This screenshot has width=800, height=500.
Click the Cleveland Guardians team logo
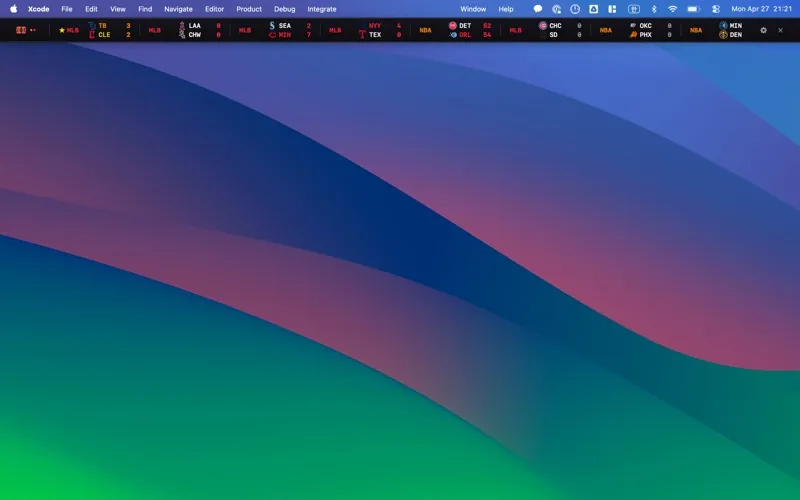coord(92,35)
